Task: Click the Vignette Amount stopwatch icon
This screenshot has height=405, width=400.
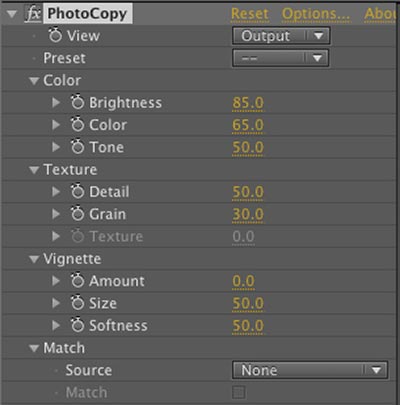Action: click(x=77, y=281)
